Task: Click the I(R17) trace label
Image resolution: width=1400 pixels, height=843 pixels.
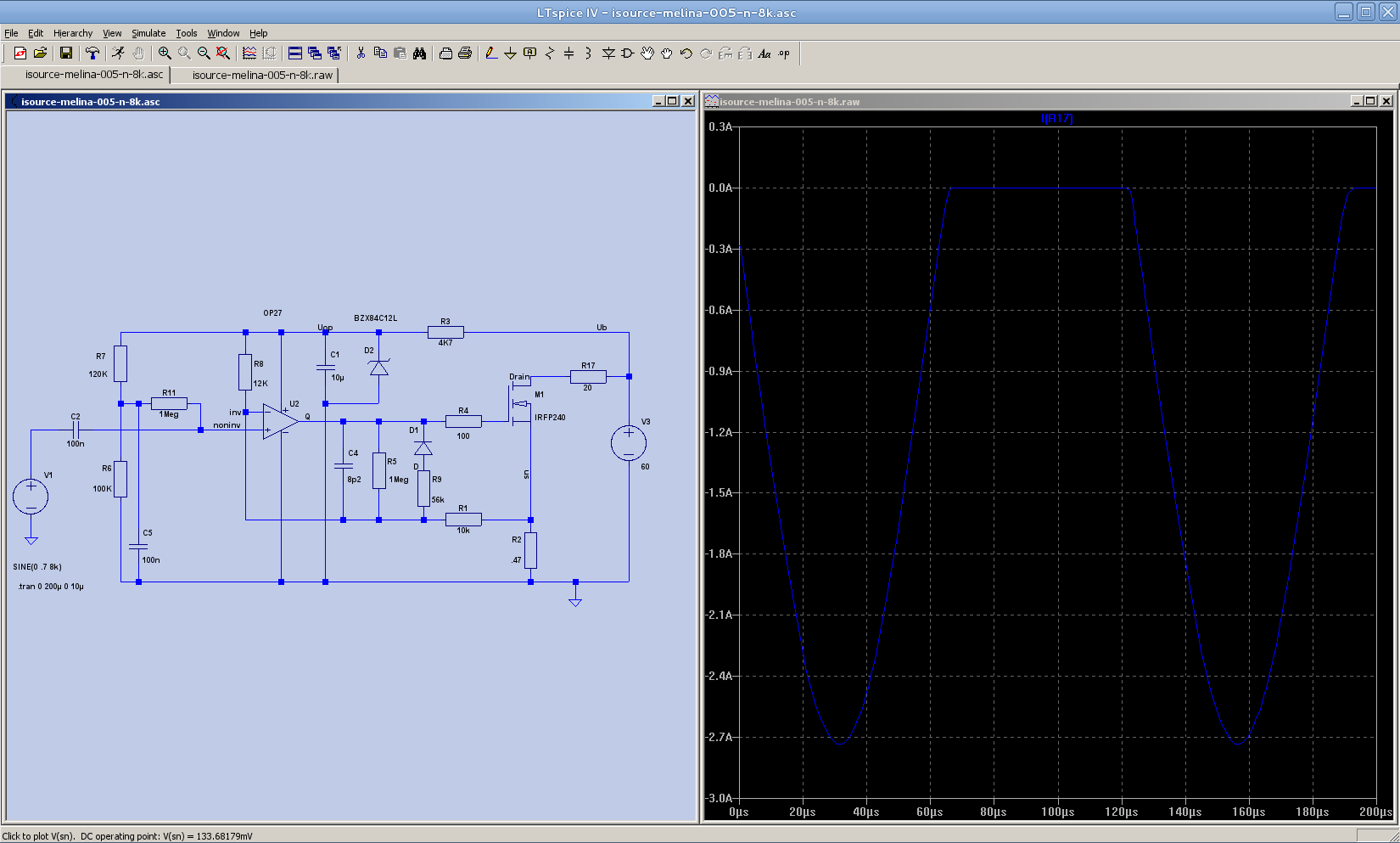Action: 1056,118
